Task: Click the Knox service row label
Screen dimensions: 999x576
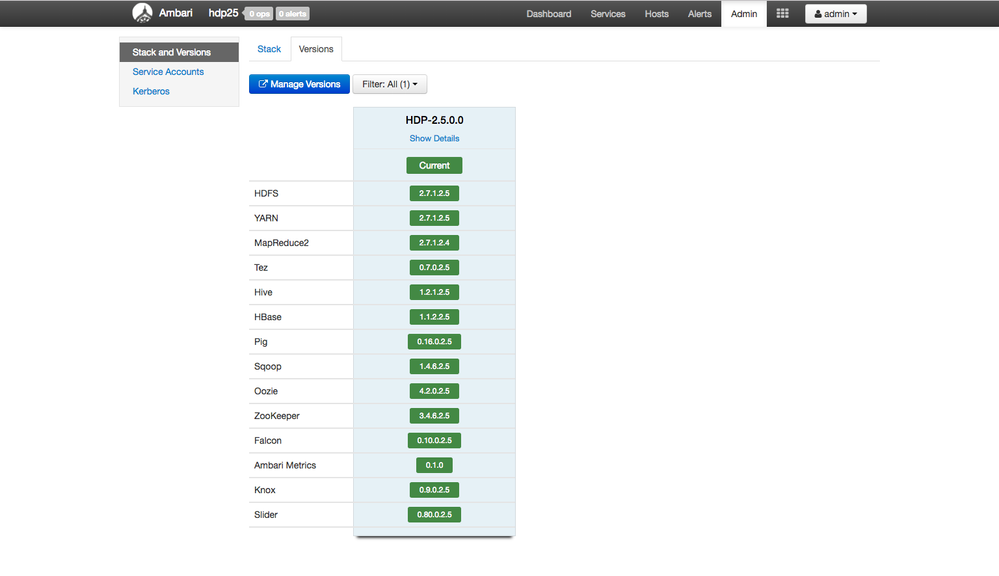Action: pos(265,490)
